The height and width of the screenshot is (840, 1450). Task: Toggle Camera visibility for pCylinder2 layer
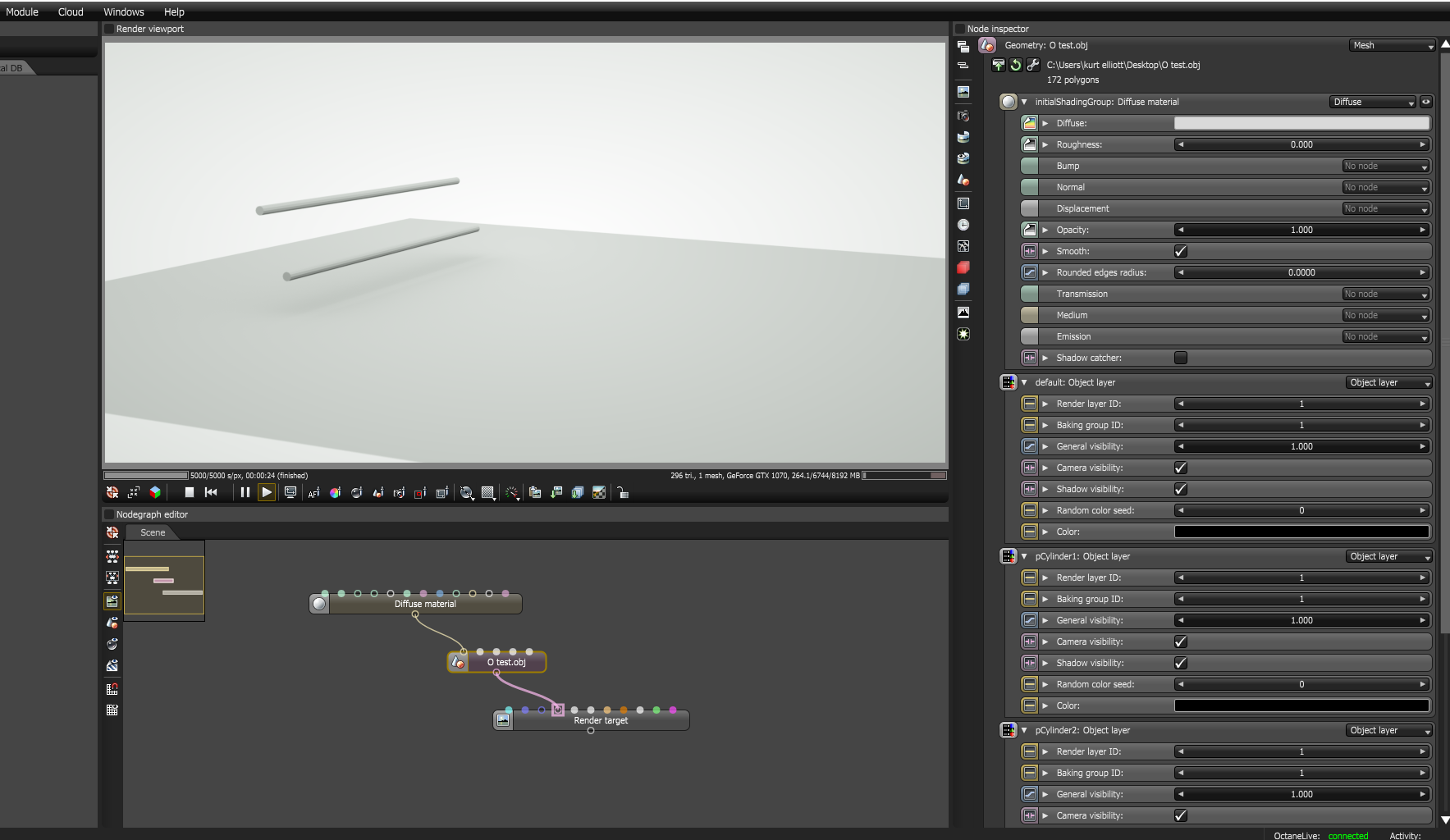click(1181, 815)
